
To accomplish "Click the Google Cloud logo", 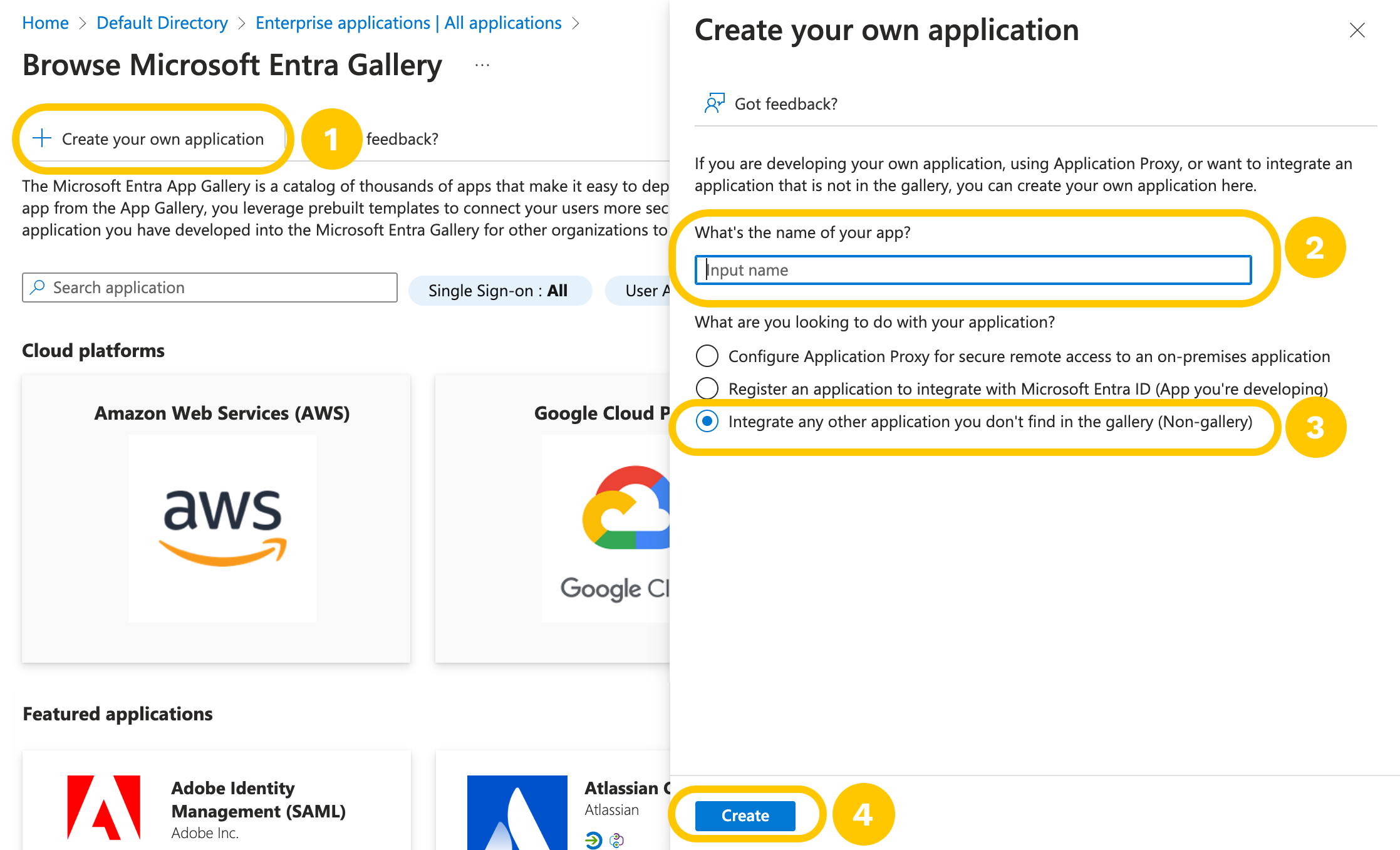I will tap(626, 509).
